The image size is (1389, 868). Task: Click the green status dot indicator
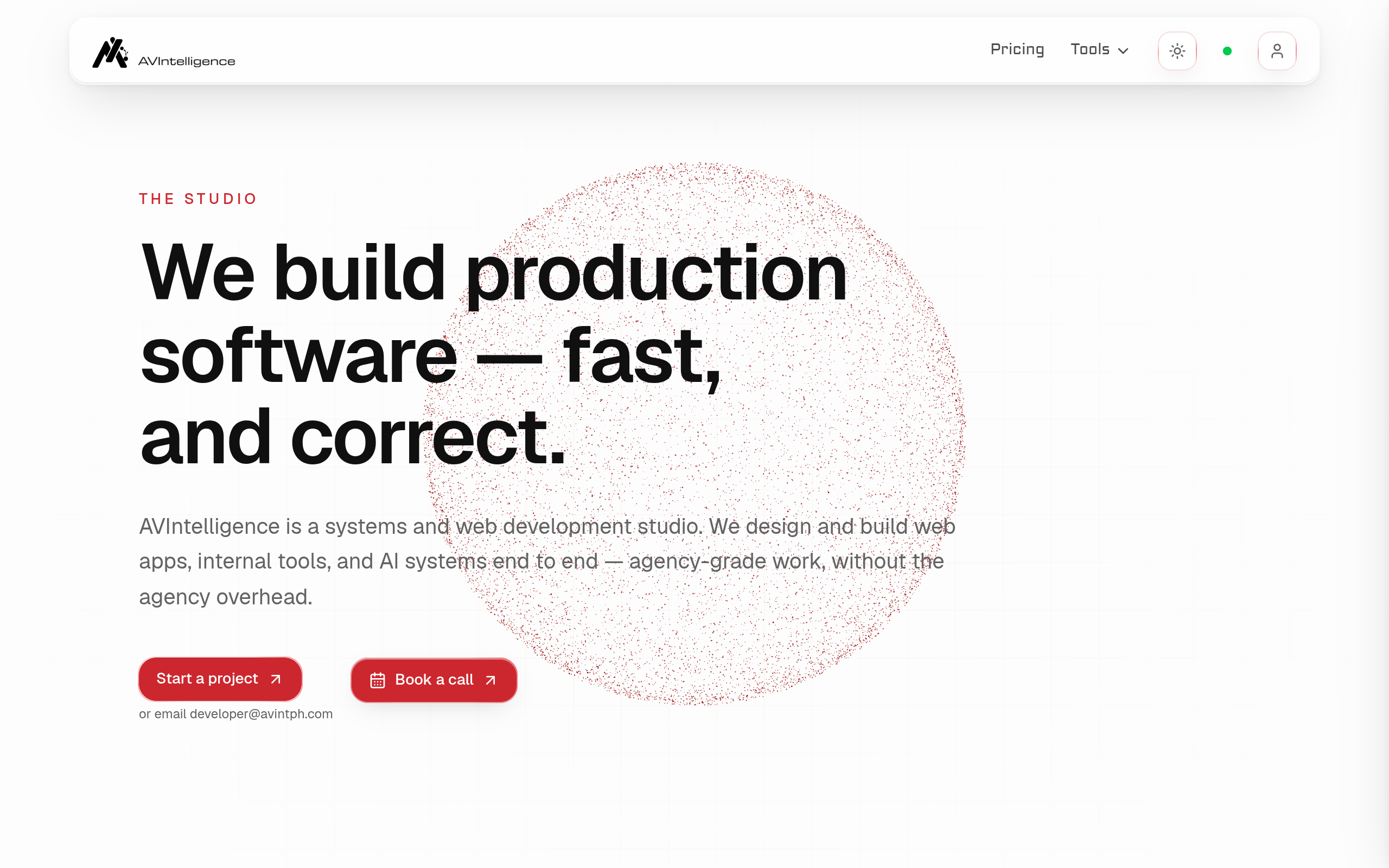coord(1227,51)
